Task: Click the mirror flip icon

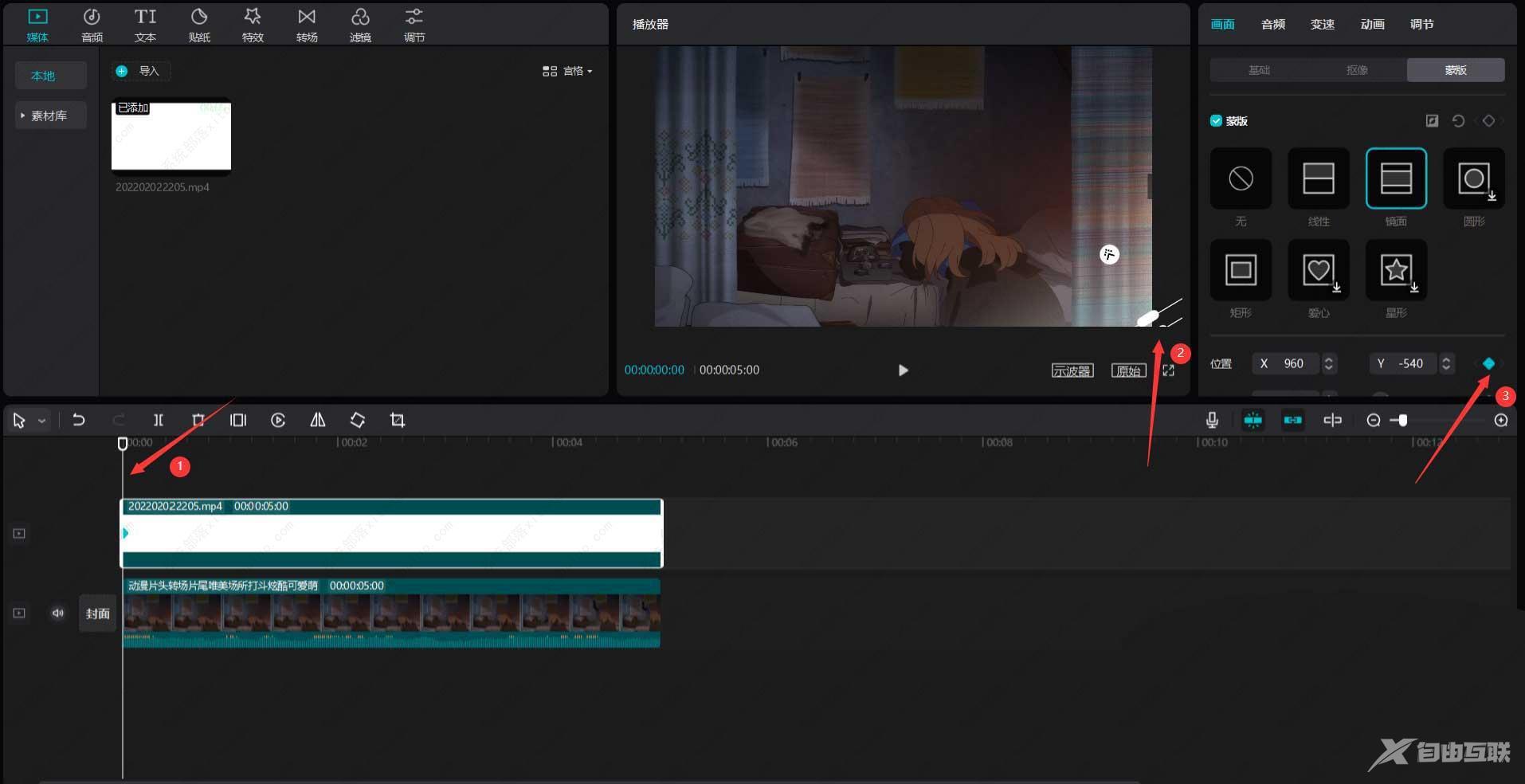Action: coord(318,420)
